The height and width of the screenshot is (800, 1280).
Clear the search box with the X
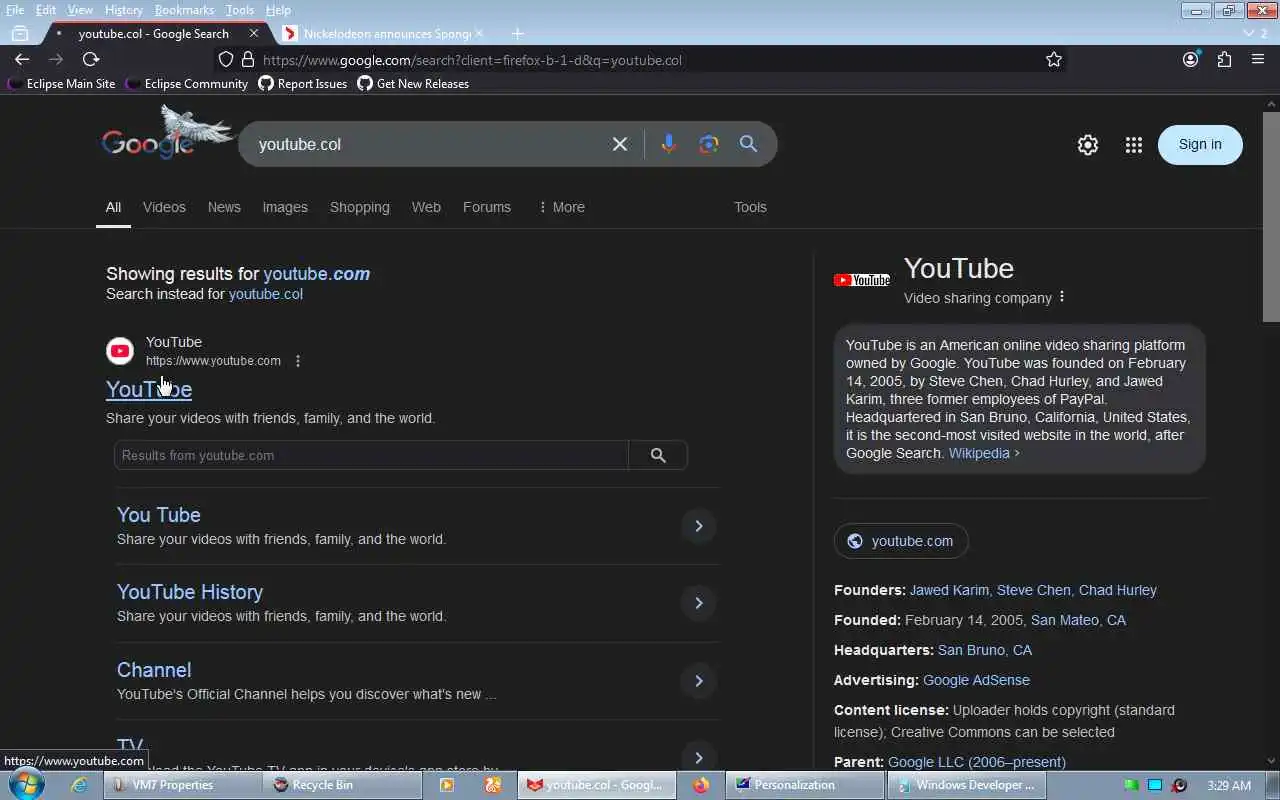coord(620,144)
